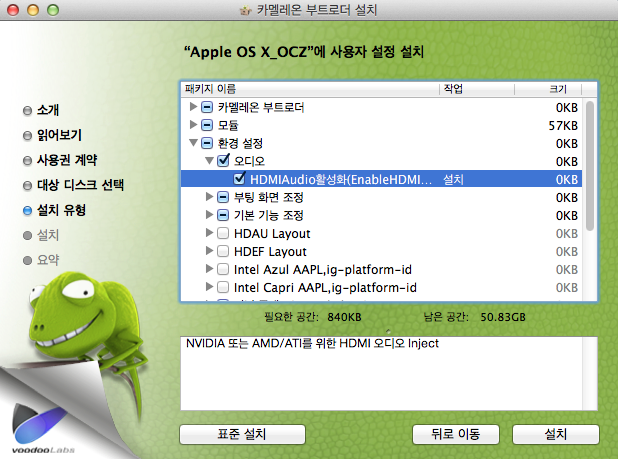
Task: Click the 표준 설치 button
Action: [x=242, y=434]
